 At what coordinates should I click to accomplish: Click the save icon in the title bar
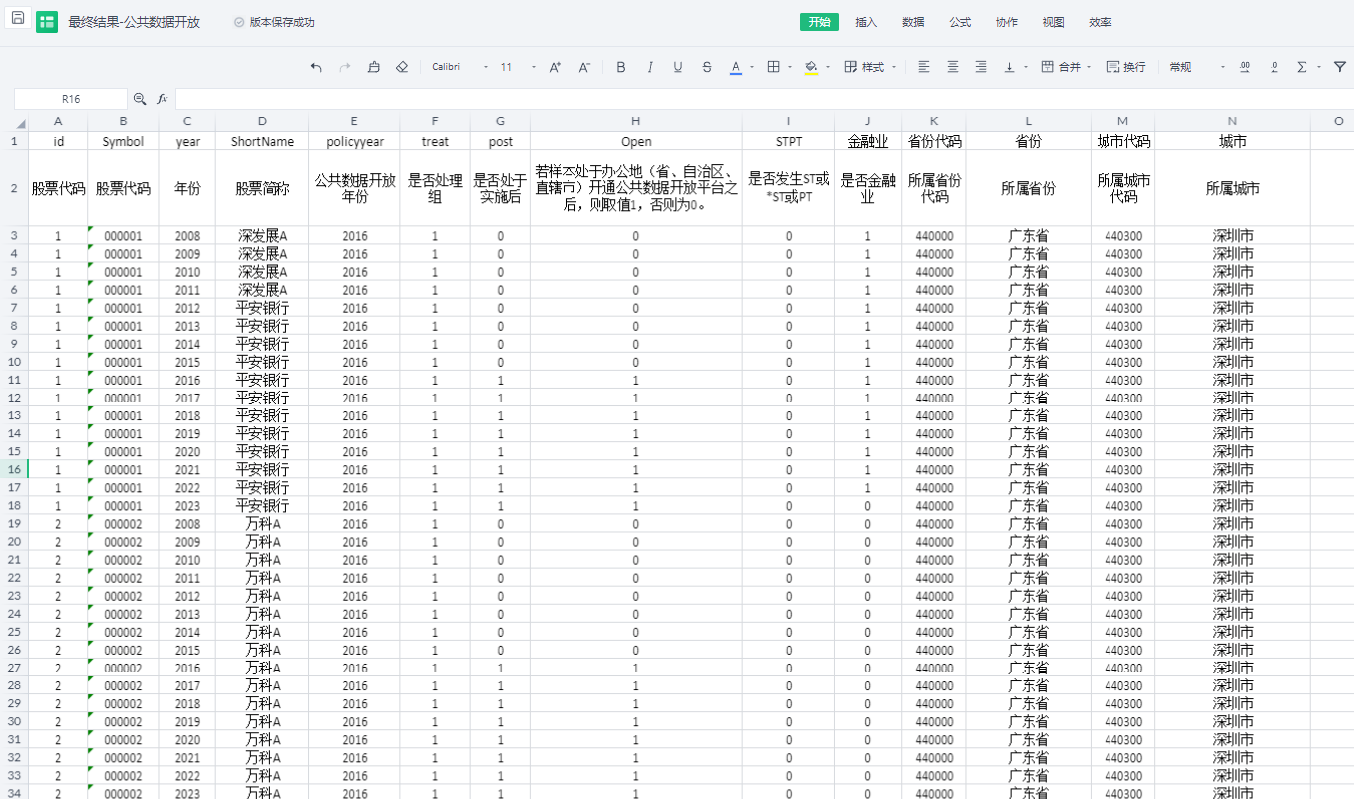[18, 18]
